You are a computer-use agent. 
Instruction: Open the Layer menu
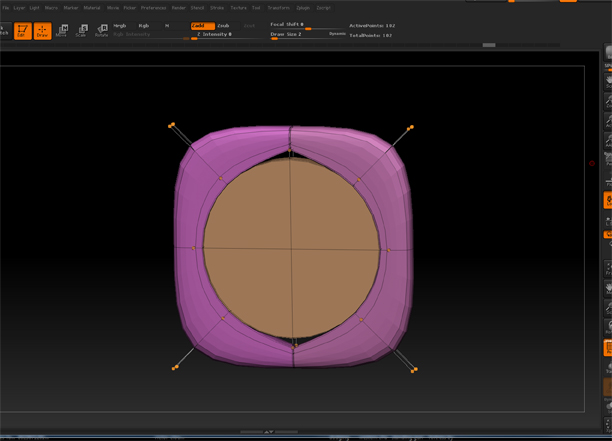[19, 8]
